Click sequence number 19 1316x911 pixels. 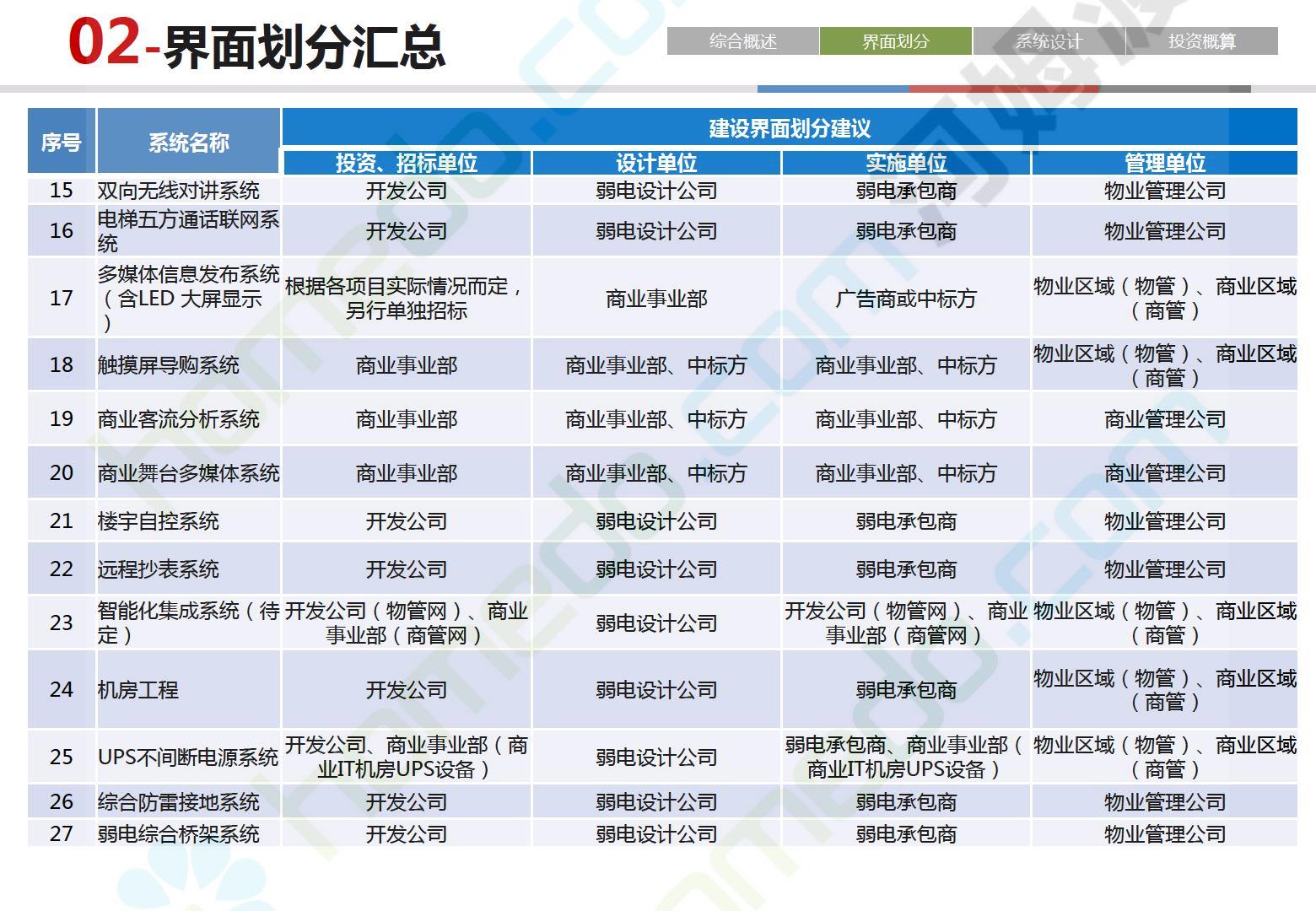click(62, 419)
